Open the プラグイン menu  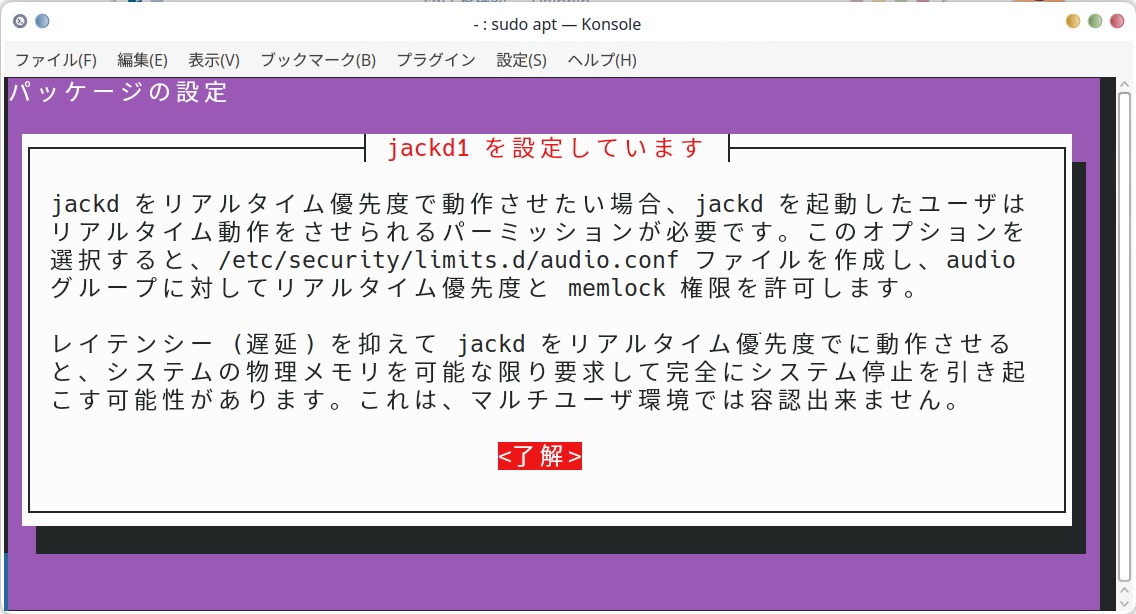(436, 60)
